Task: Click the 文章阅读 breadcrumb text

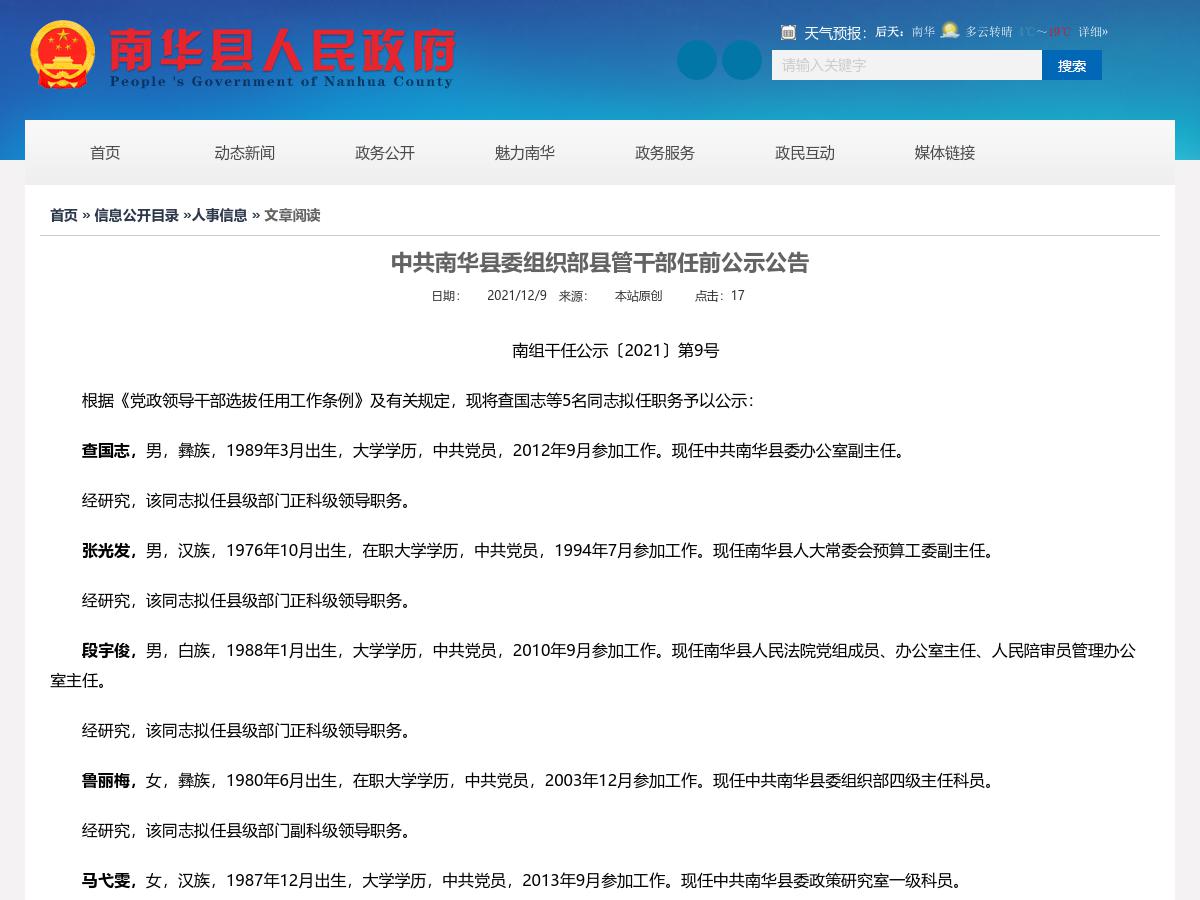Action: 292,215
